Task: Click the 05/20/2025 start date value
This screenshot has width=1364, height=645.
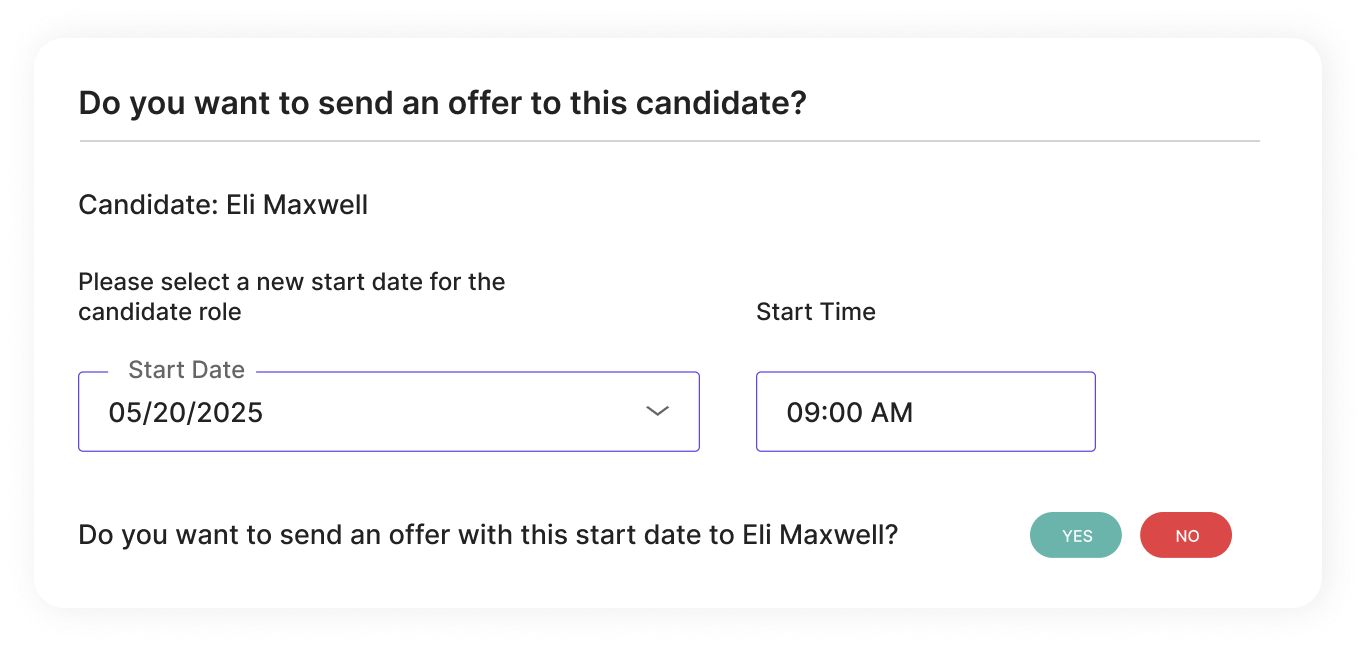Action: tap(186, 412)
